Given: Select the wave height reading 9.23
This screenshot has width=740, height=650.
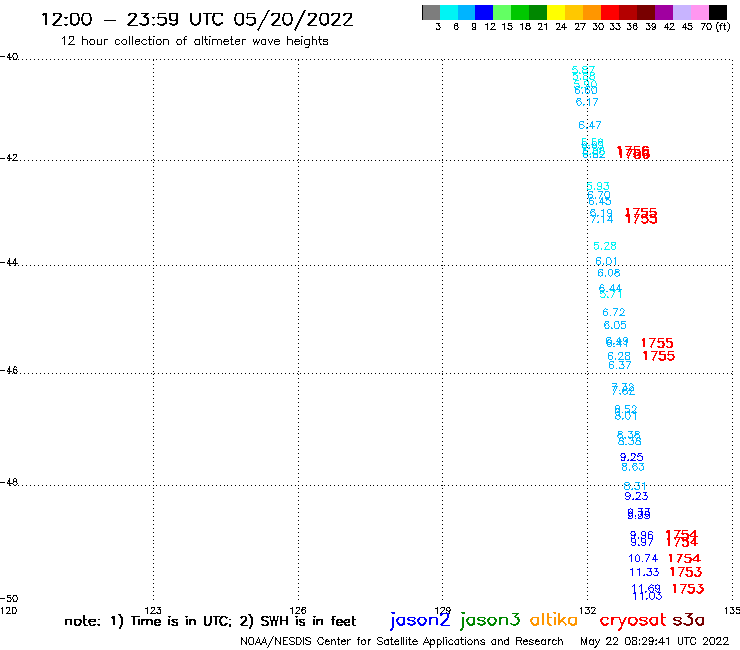Looking at the screenshot, I should point(636,496).
